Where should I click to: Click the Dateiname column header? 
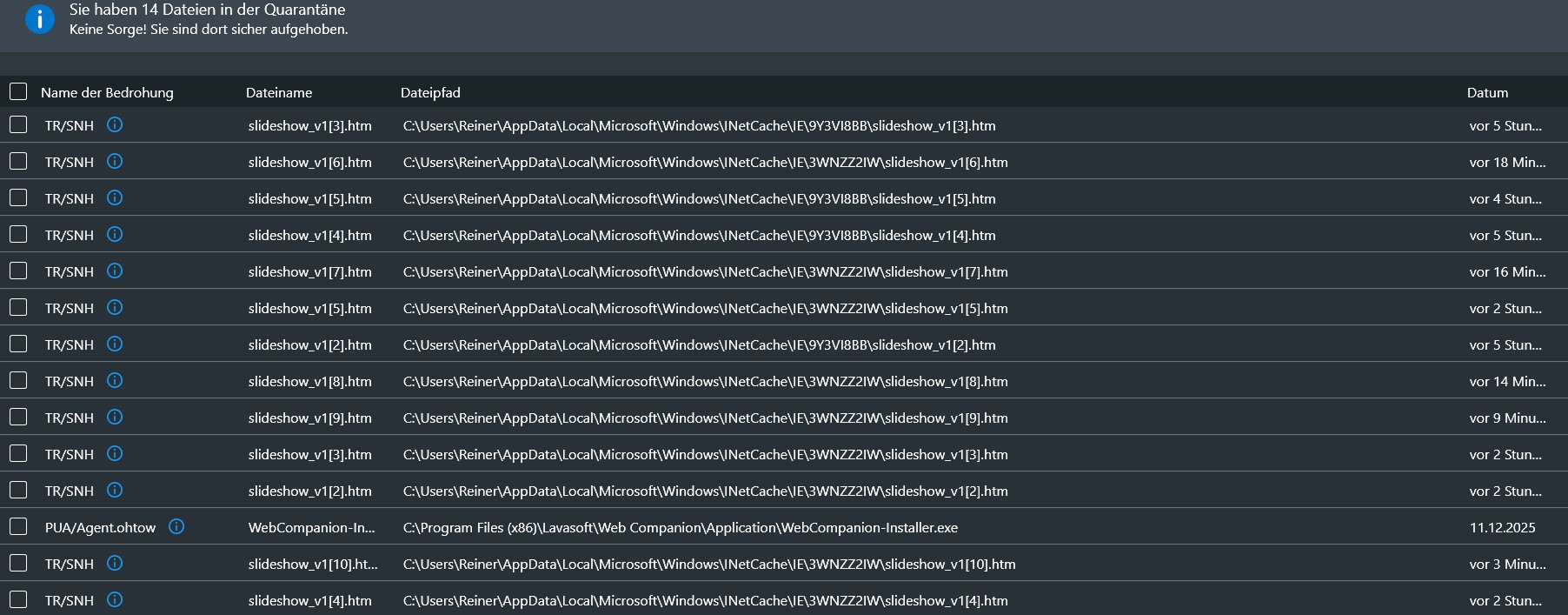pos(279,92)
